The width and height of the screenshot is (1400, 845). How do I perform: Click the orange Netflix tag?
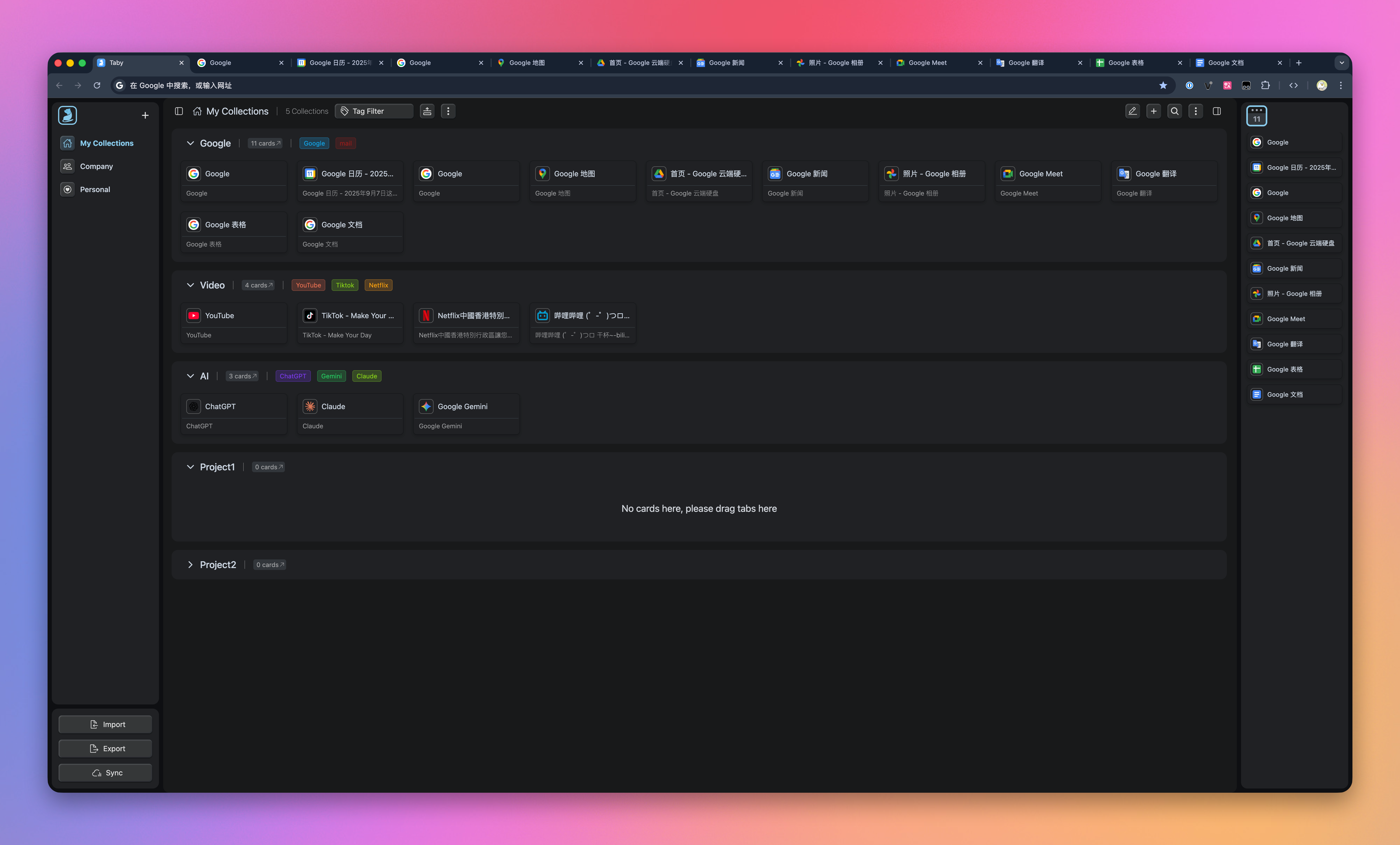point(378,285)
